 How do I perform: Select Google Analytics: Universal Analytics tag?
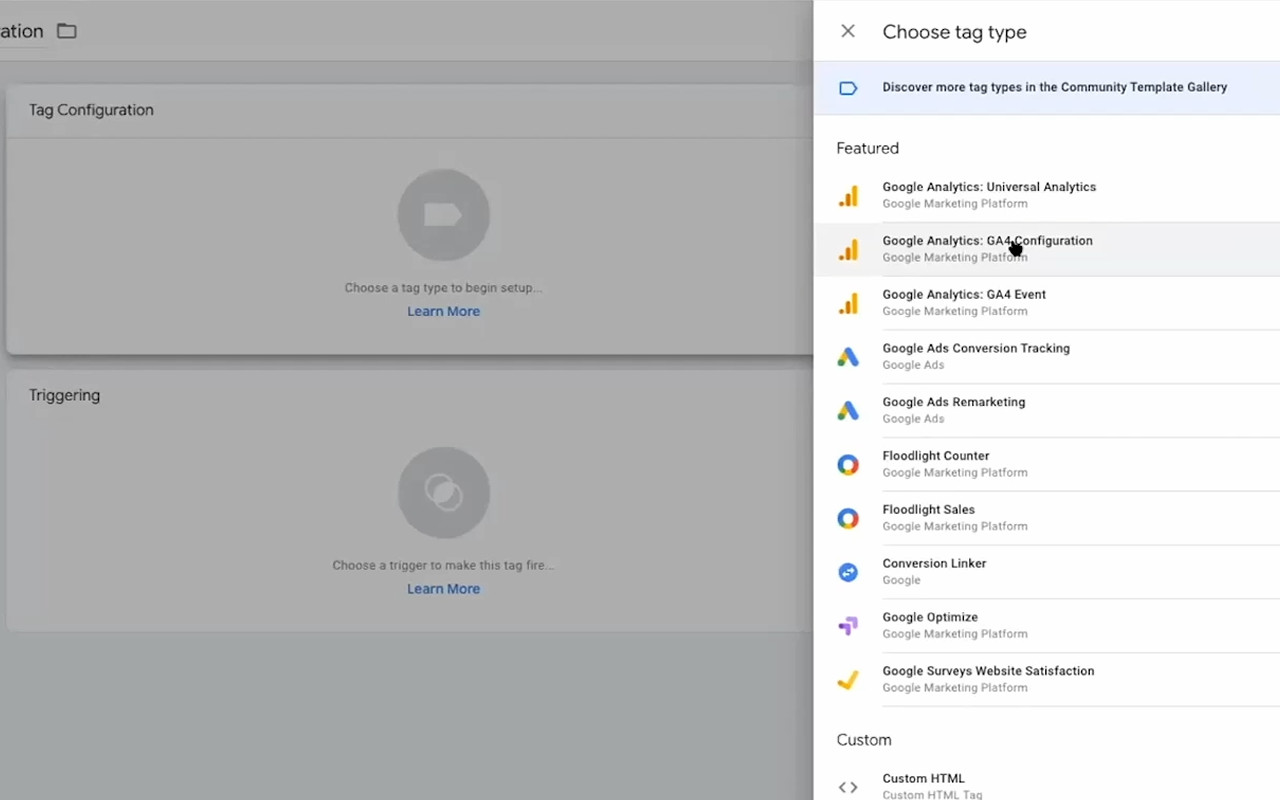click(x=1047, y=195)
